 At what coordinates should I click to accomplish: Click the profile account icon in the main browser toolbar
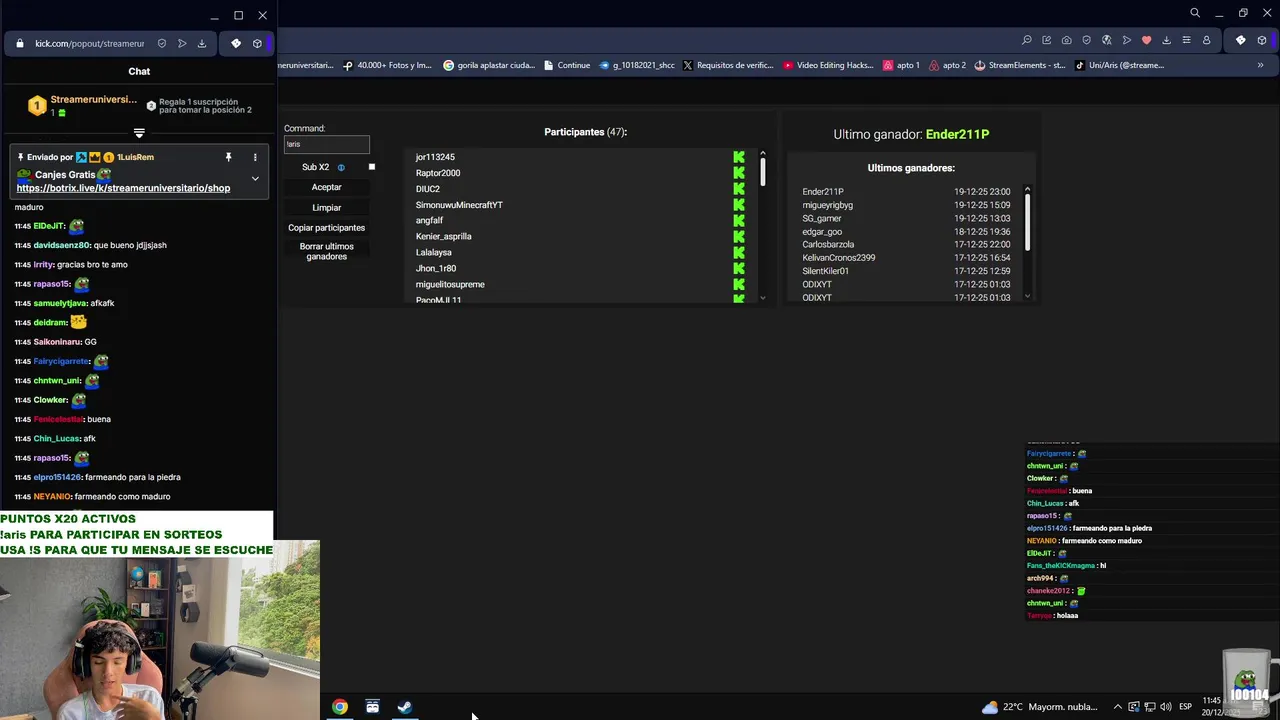pos(1206,40)
